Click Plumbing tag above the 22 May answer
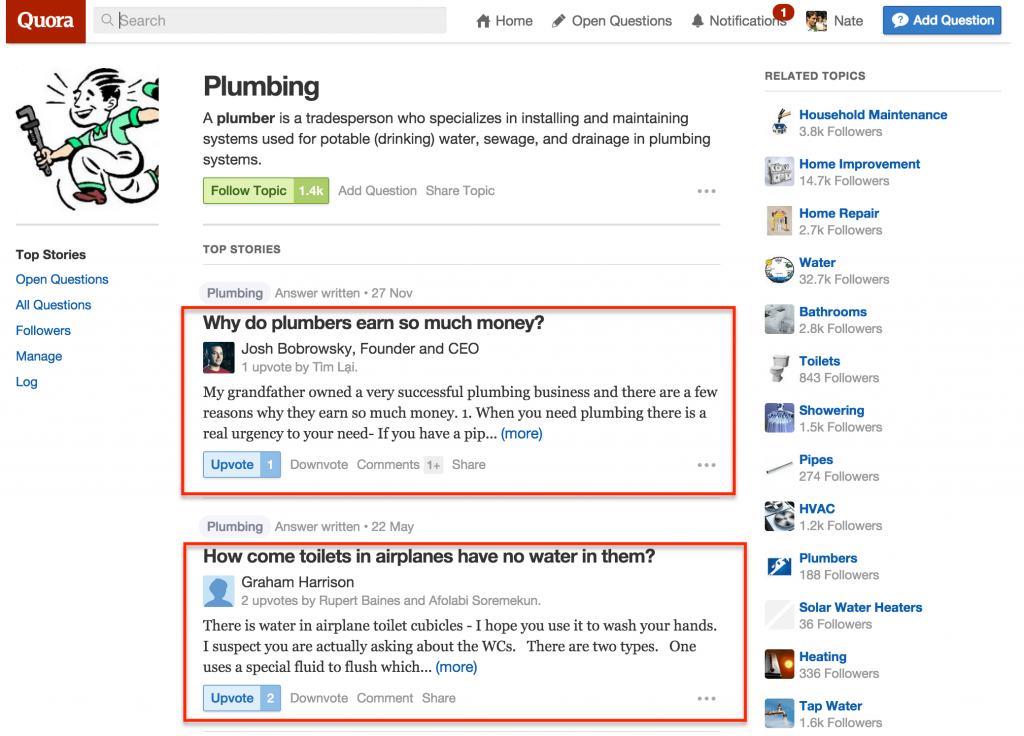 [x=234, y=527]
